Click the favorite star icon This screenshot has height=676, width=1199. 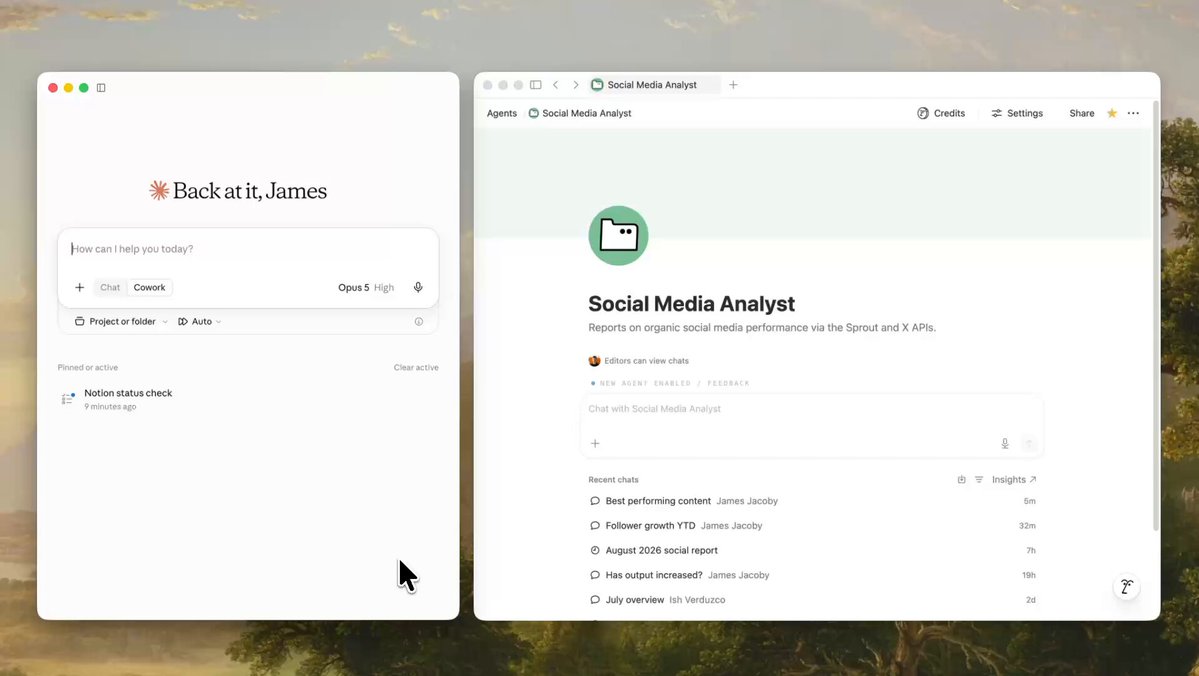click(1112, 113)
